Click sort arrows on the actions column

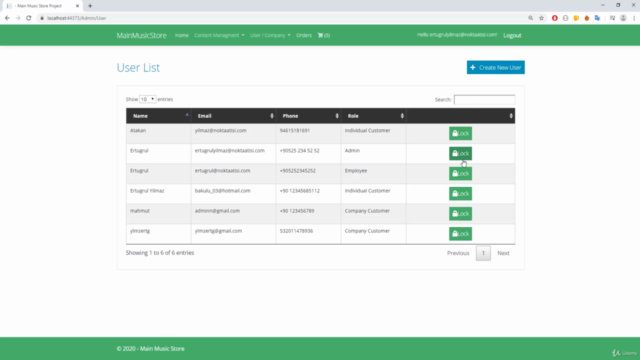click(511, 116)
